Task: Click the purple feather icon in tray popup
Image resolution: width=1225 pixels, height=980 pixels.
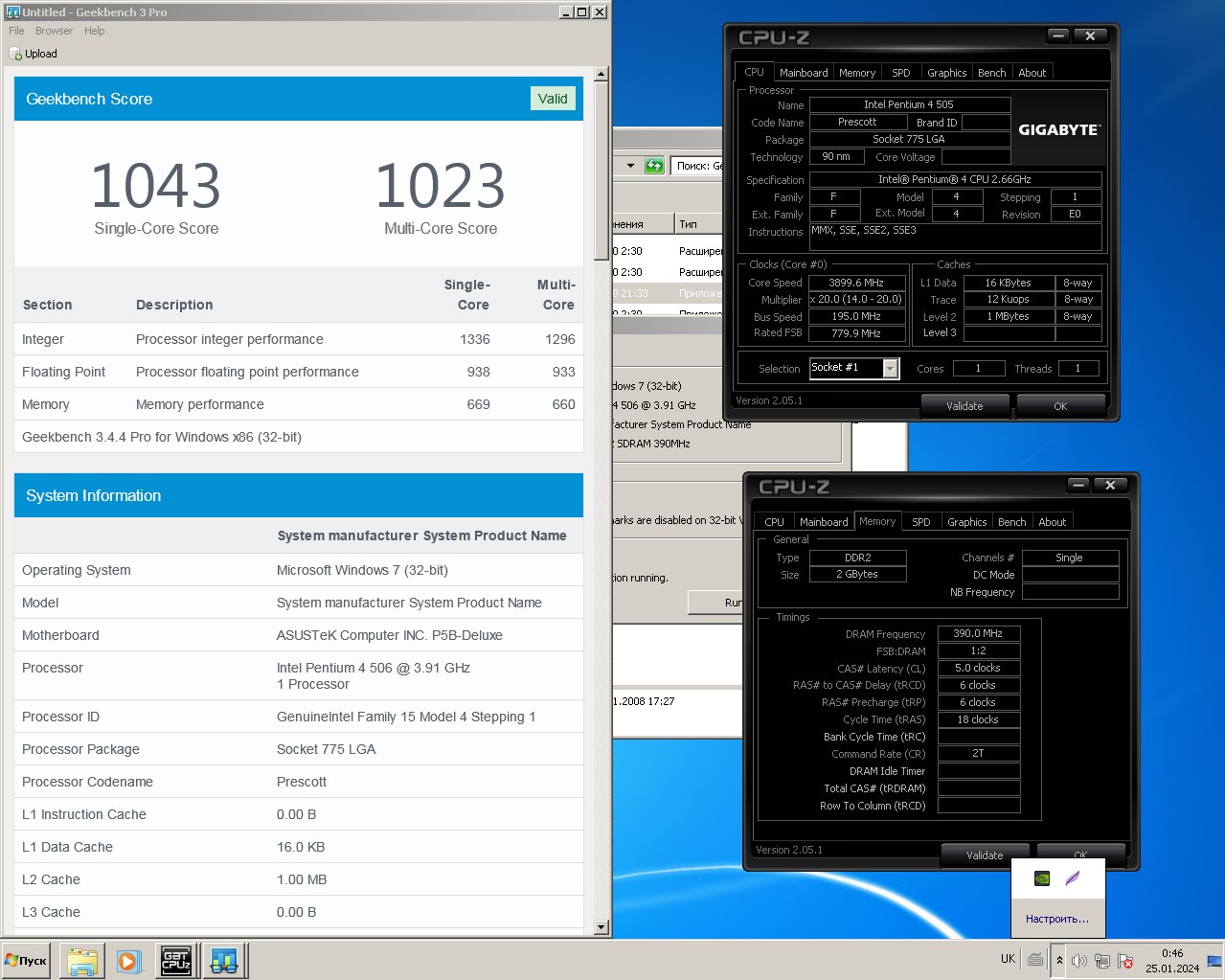Action: (x=1073, y=877)
